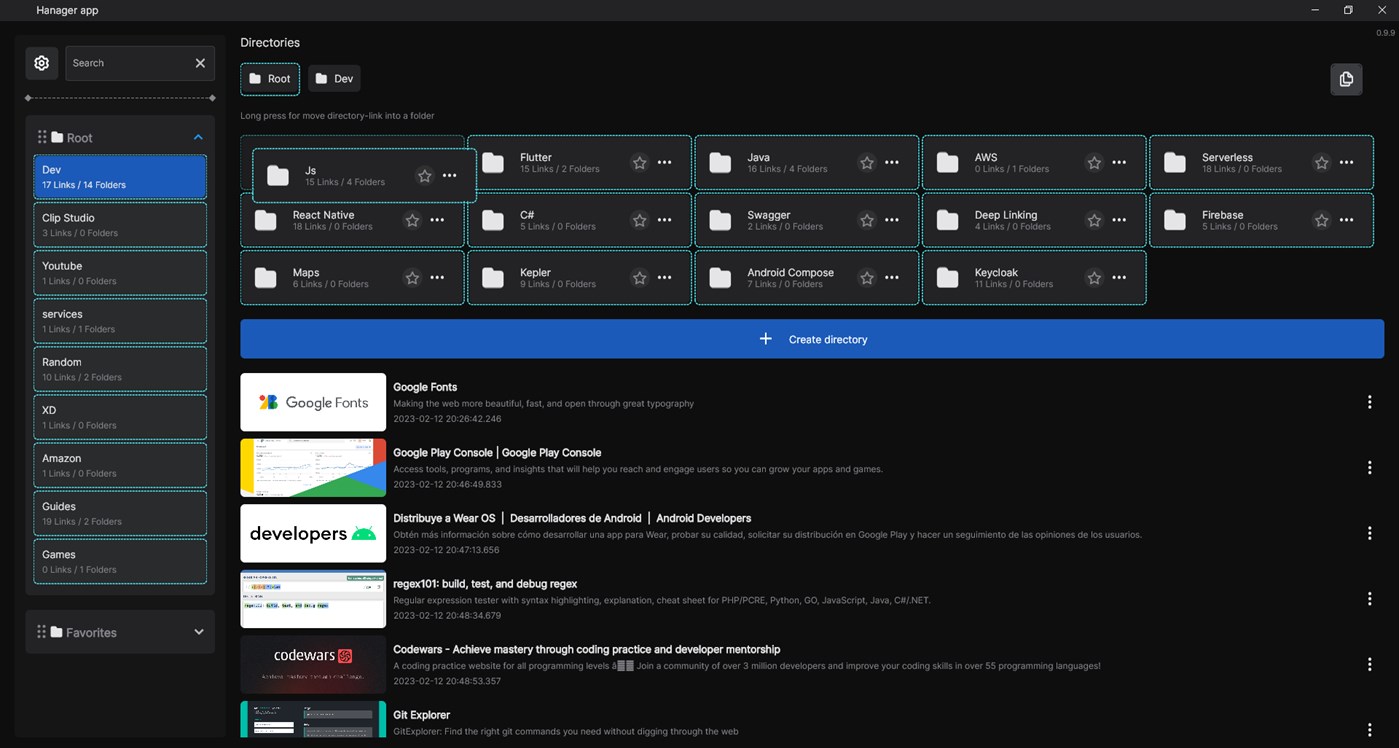Image resolution: width=1399 pixels, height=748 pixels.
Task: Open more options for Swagger directory
Action: 892,220
